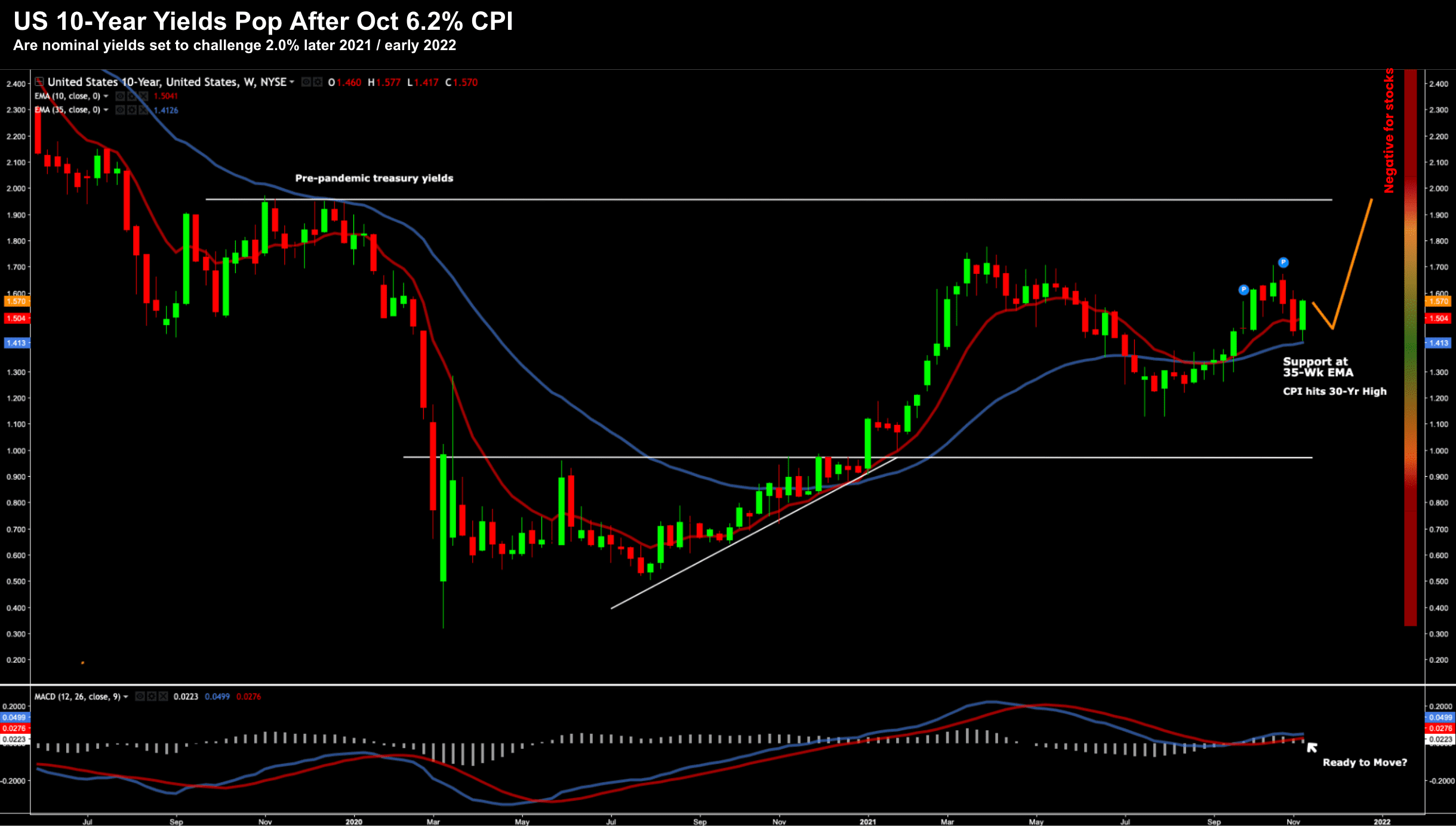The width and height of the screenshot is (1456, 827).
Task: Click the EMA (35, close, 0) legend label
Action: (67, 110)
